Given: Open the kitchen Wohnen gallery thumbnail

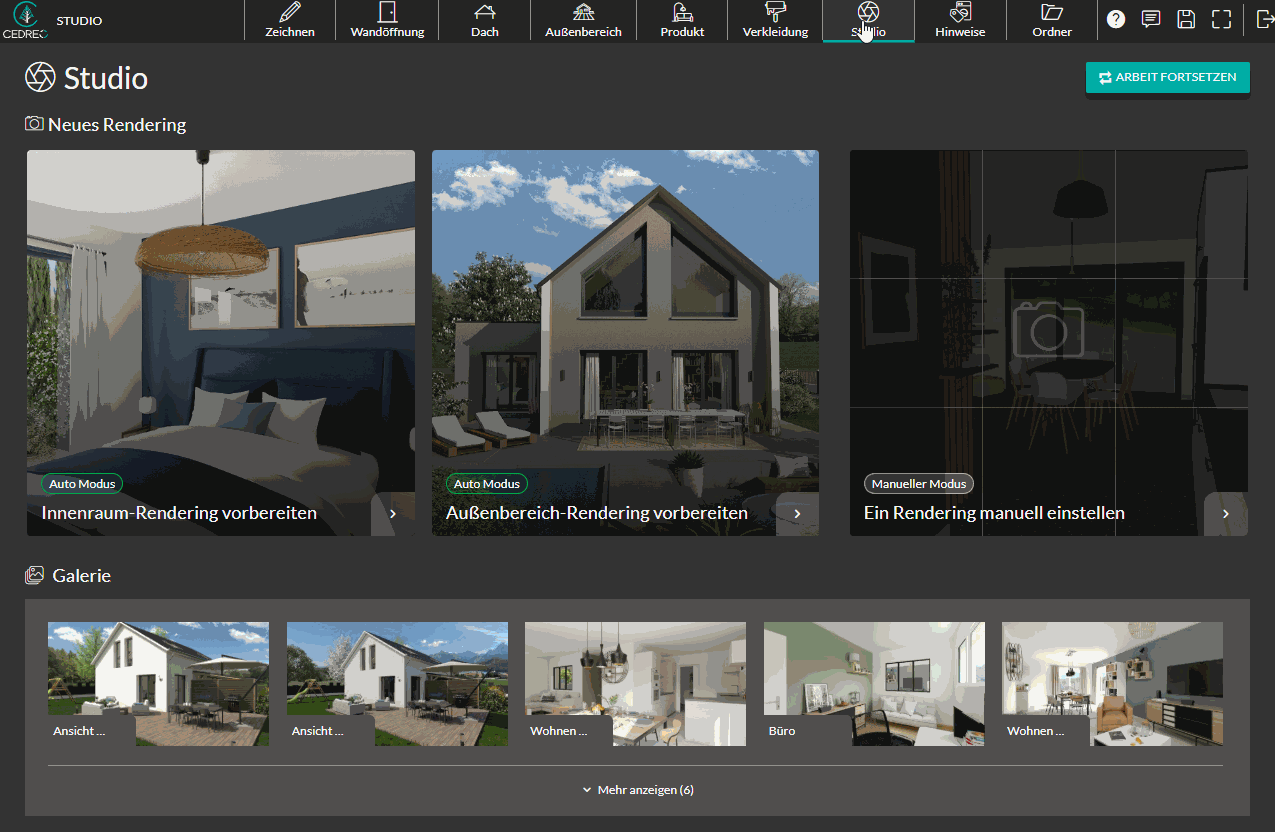Looking at the screenshot, I should [x=635, y=684].
